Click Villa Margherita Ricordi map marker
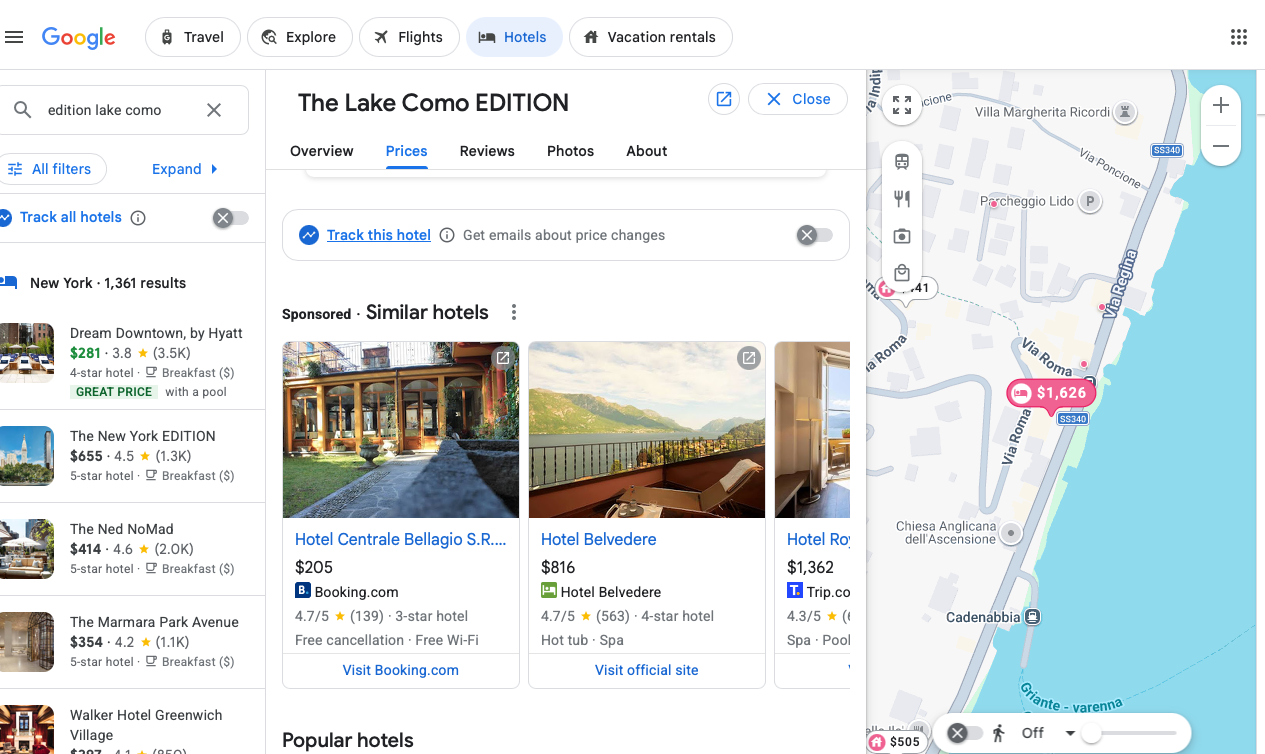Viewport: 1265px width, 754px height. [1125, 112]
